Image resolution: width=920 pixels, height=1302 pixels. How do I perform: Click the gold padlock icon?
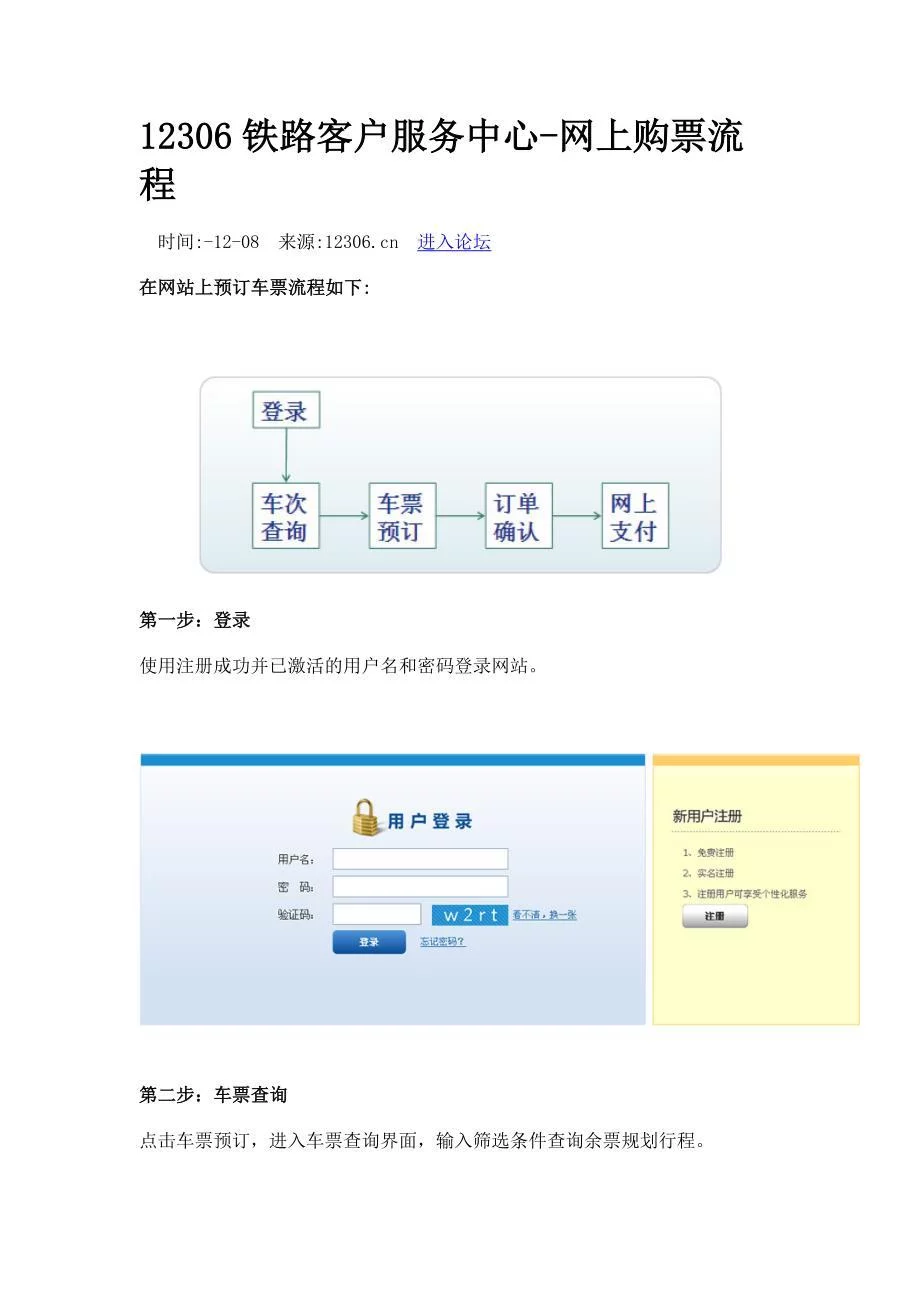click(366, 818)
